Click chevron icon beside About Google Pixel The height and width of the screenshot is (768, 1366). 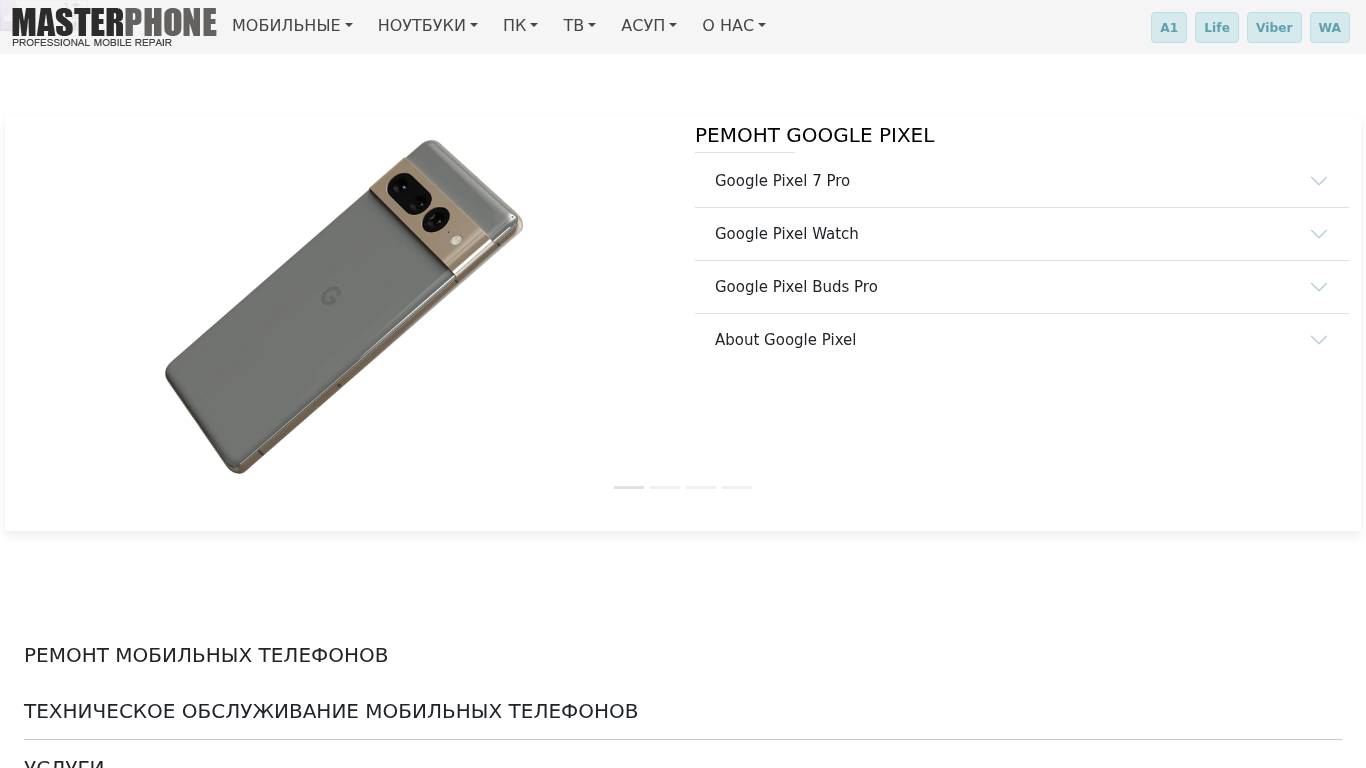[1318, 340]
